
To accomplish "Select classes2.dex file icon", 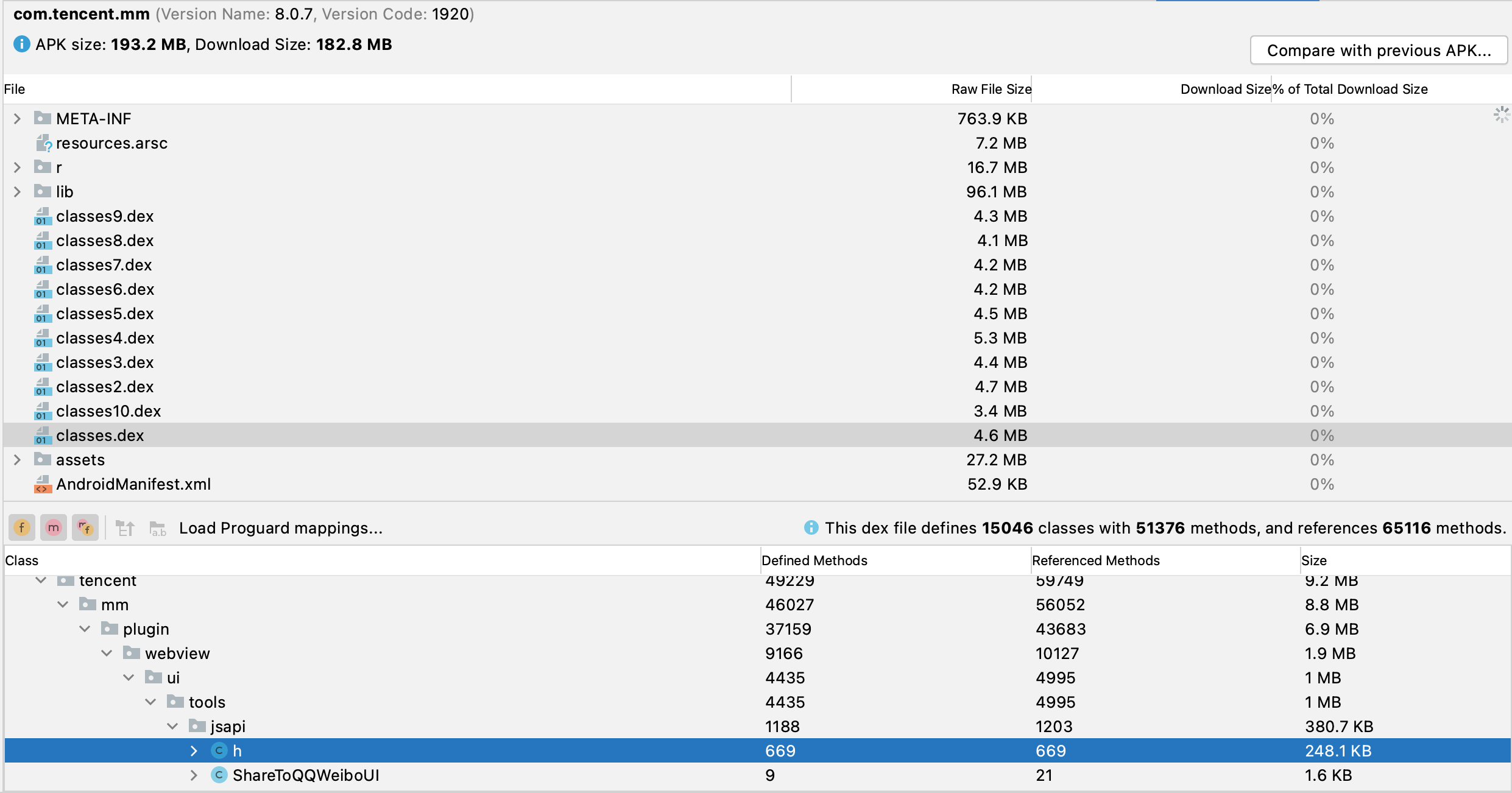I will click(43, 387).
